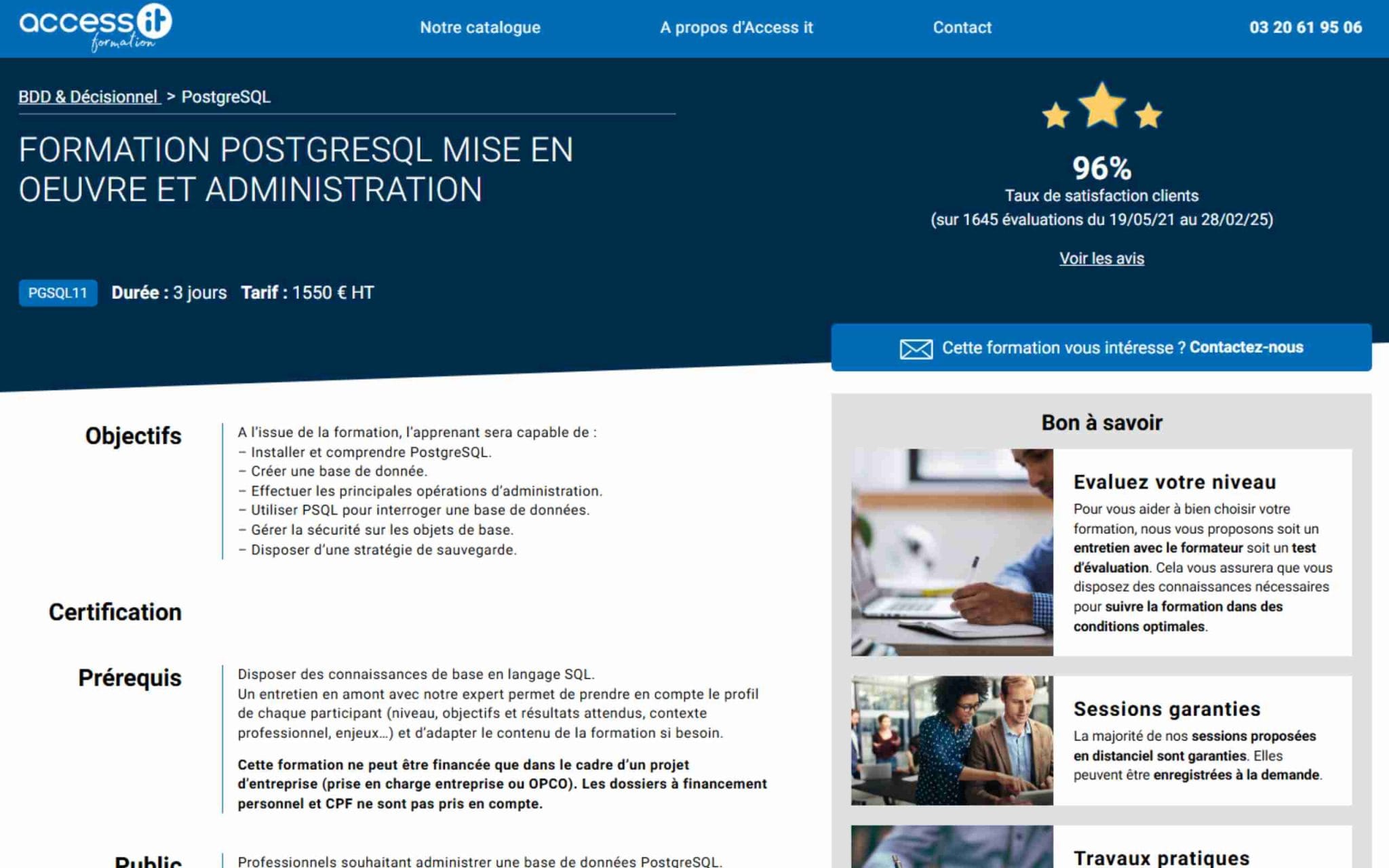This screenshot has width=1389, height=868.
Task: Click the Tarif : 1550 € HT text
Action: tap(307, 293)
